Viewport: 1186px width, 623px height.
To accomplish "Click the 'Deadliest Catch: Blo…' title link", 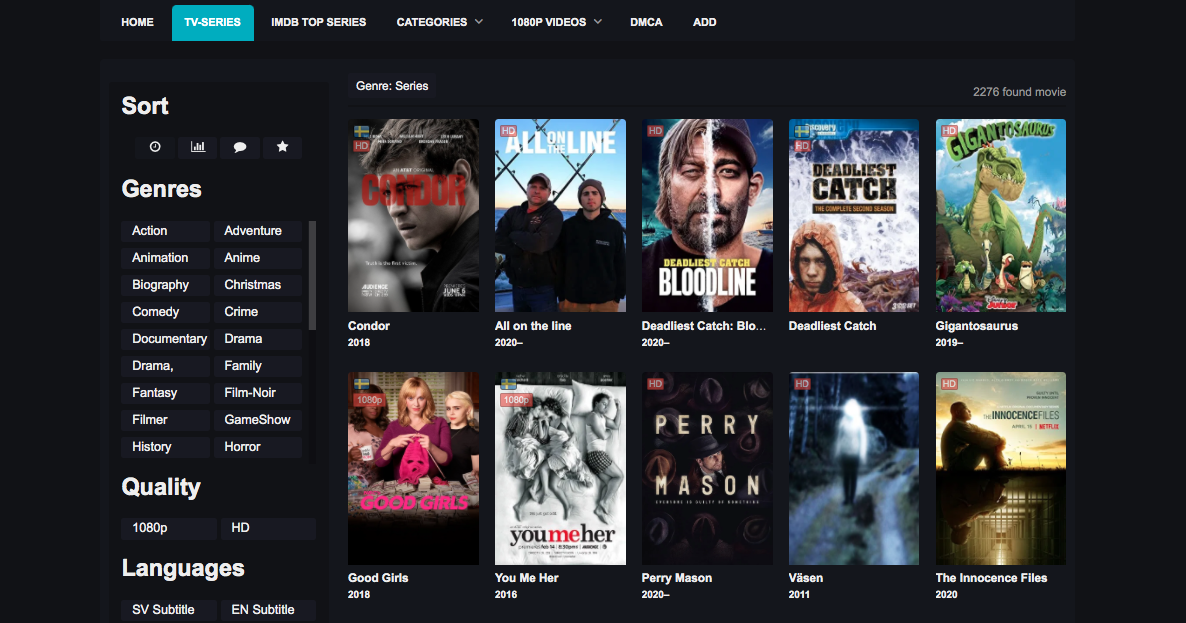I will (704, 326).
